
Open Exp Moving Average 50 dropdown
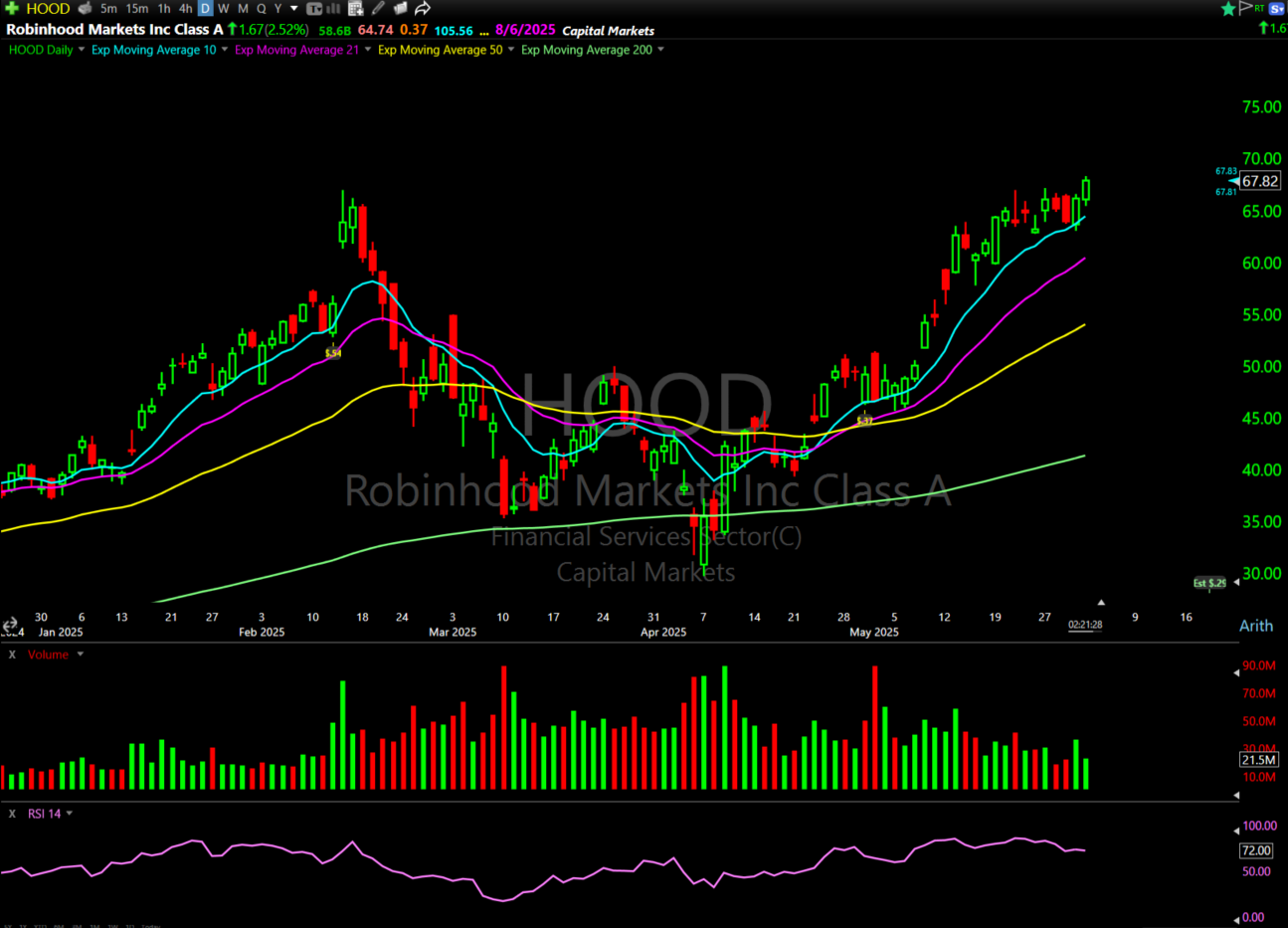(511, 50)
